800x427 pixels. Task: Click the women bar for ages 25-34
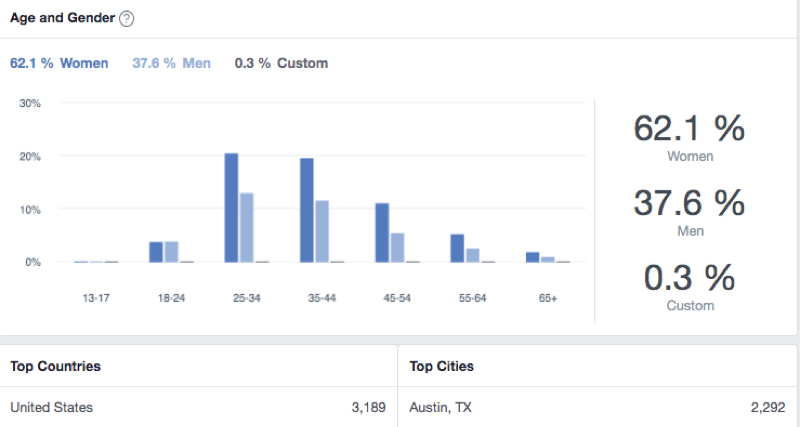(231, 208)
